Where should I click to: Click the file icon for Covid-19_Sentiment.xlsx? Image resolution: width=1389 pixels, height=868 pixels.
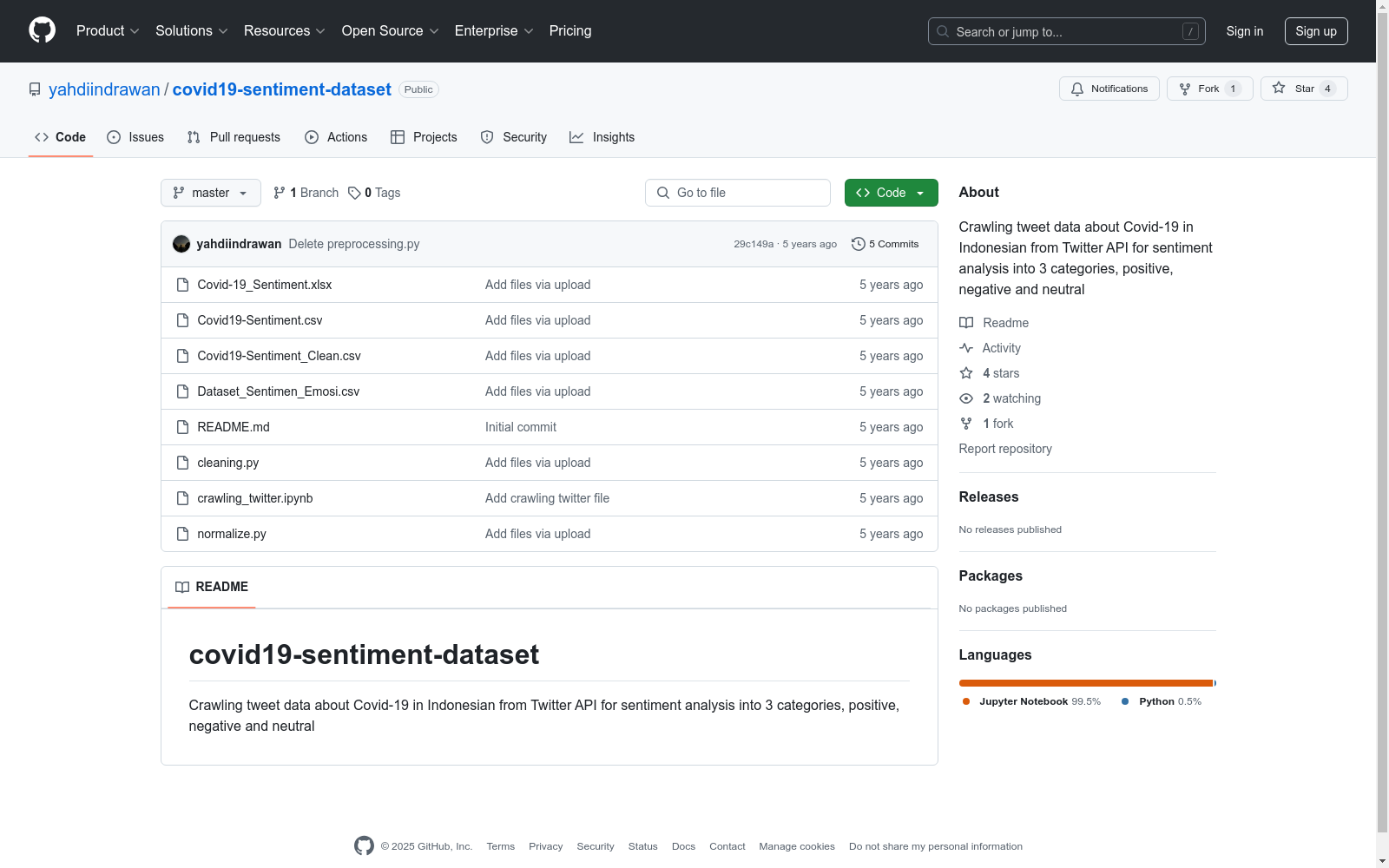click(x=182, y=285)
